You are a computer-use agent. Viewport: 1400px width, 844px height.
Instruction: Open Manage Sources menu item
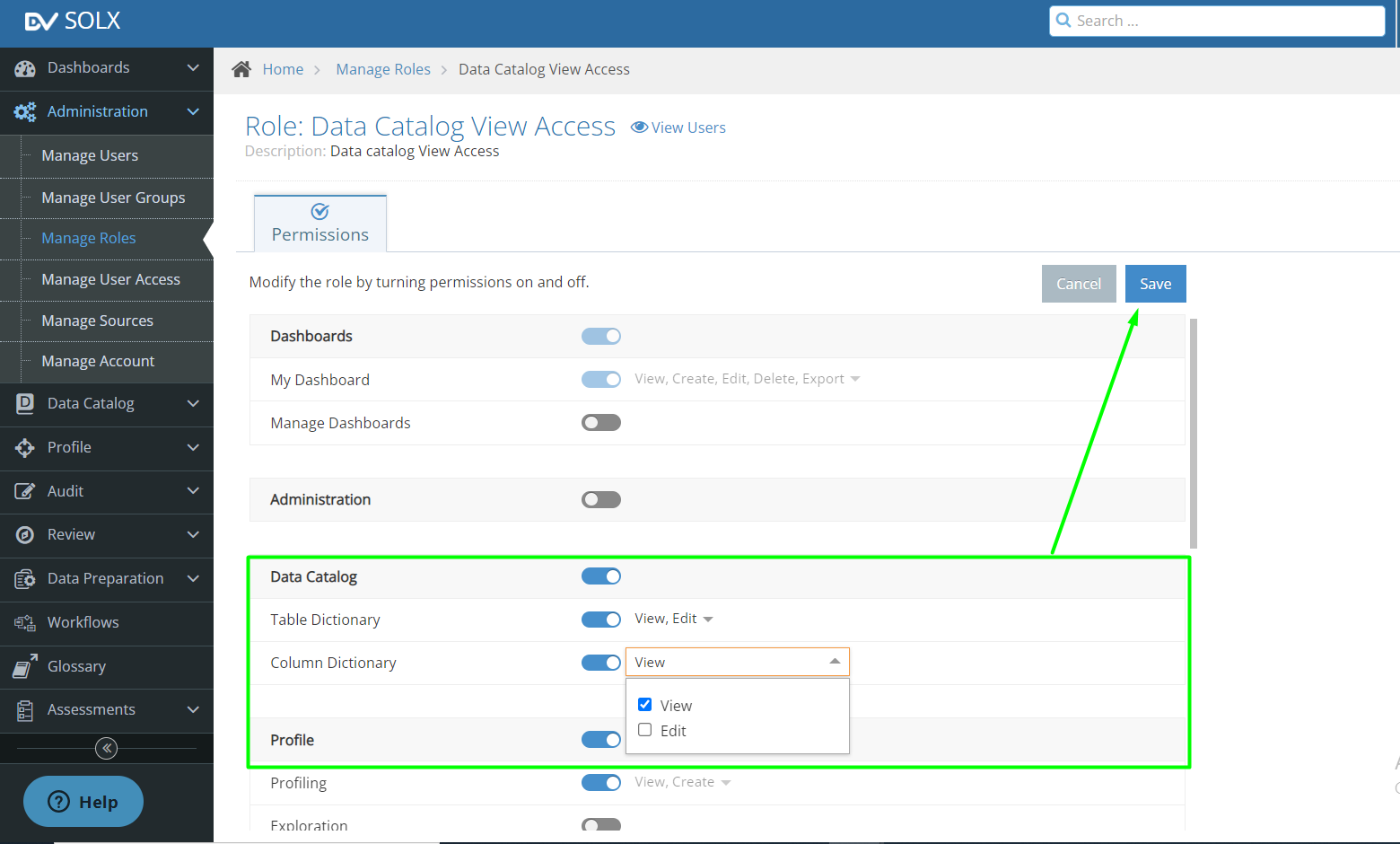97,321
